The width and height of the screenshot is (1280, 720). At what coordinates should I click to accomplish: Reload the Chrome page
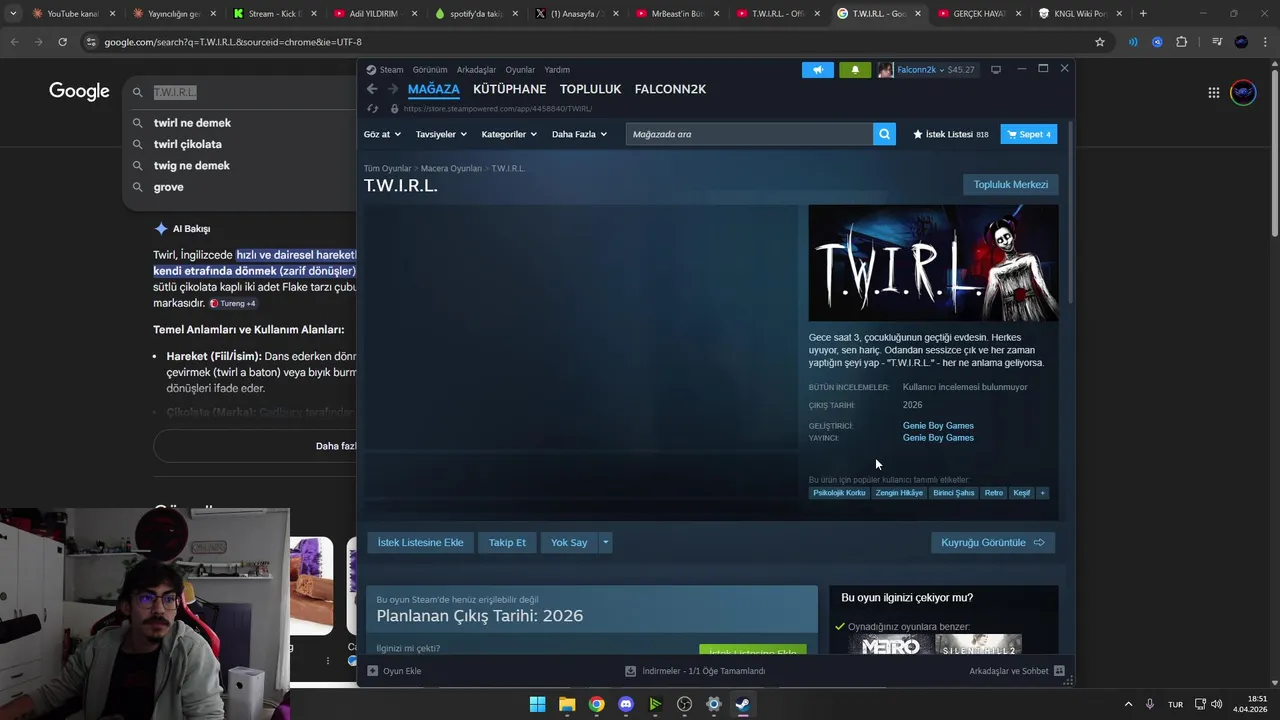(x=62, y=42)
